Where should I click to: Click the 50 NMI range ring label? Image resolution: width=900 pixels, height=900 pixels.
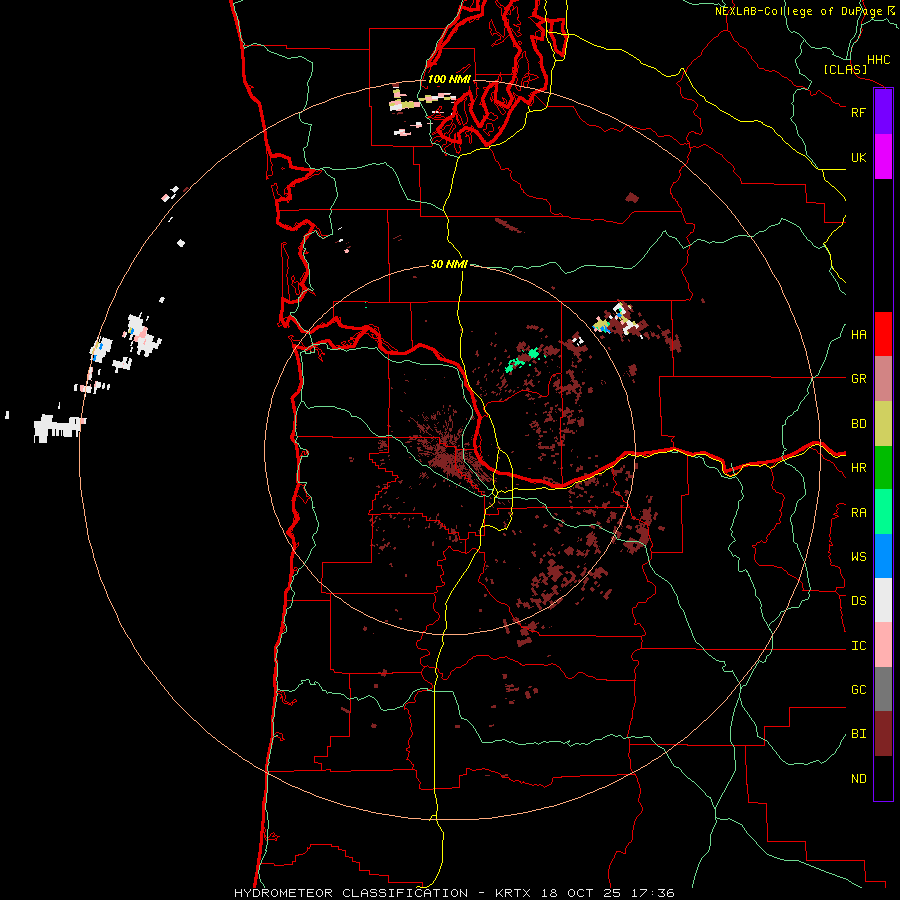click(449, 265)
